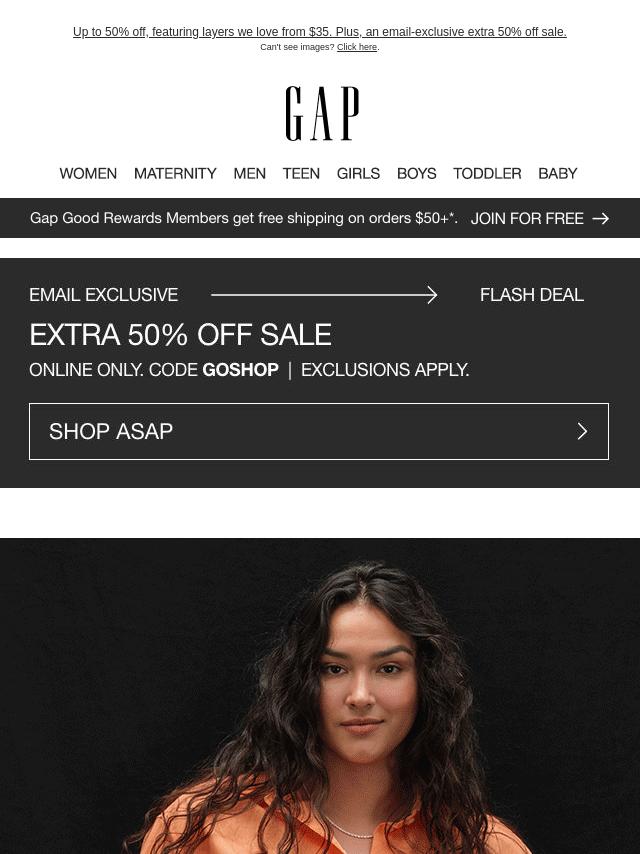Click the 'Up to 50% off' preheader link

pos(320,32)
